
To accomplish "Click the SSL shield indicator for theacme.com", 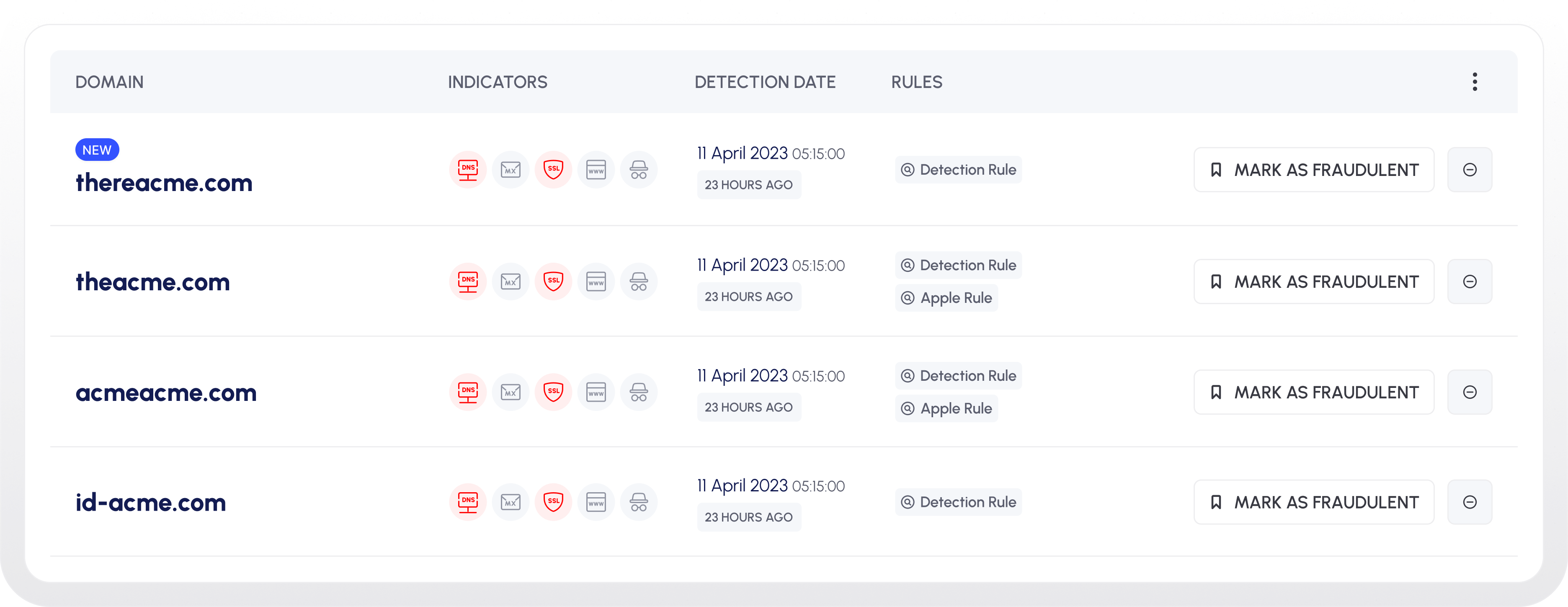I will [x=553, y=282].
